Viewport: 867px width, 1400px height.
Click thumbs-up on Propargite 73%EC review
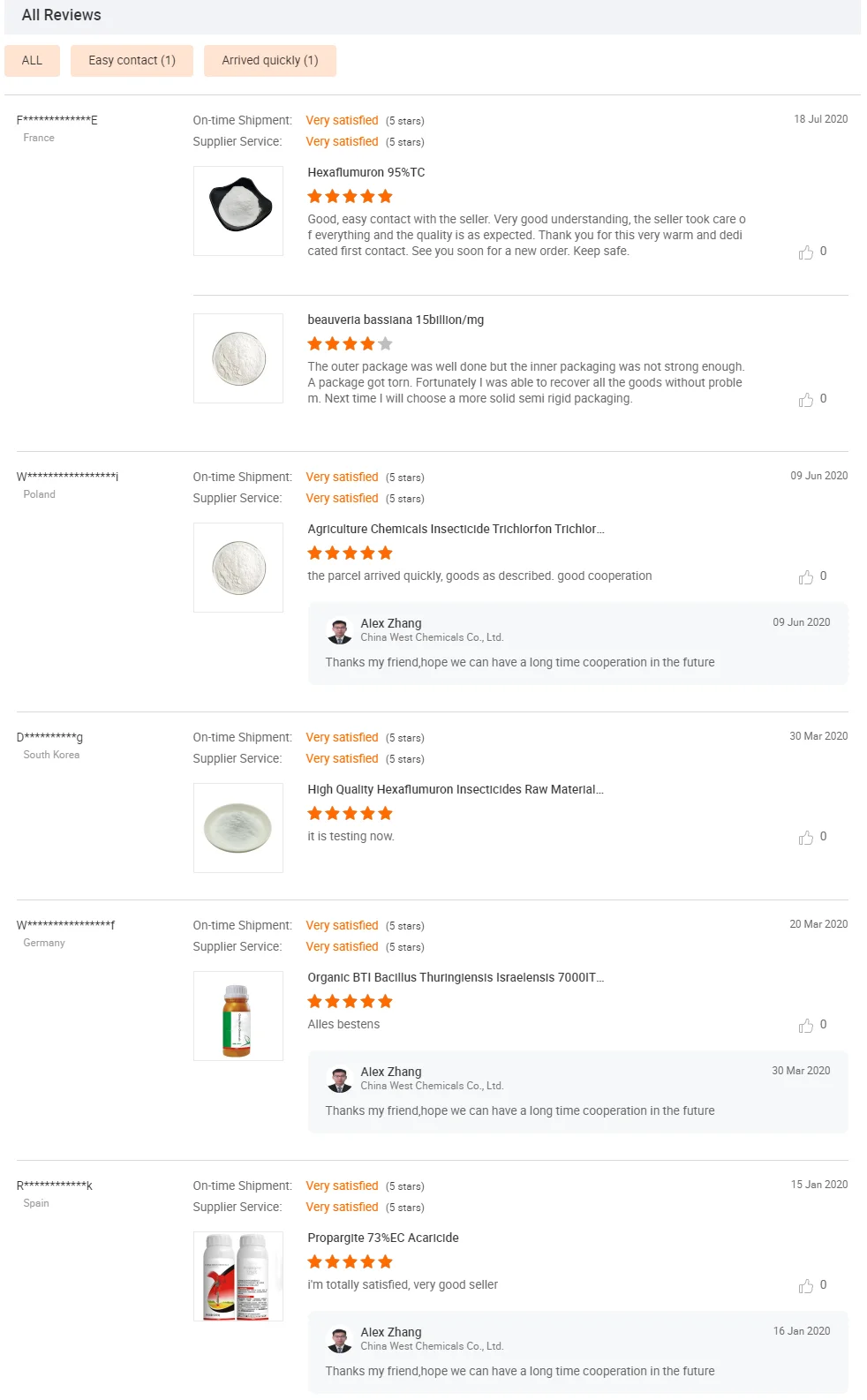[806, 1286]
